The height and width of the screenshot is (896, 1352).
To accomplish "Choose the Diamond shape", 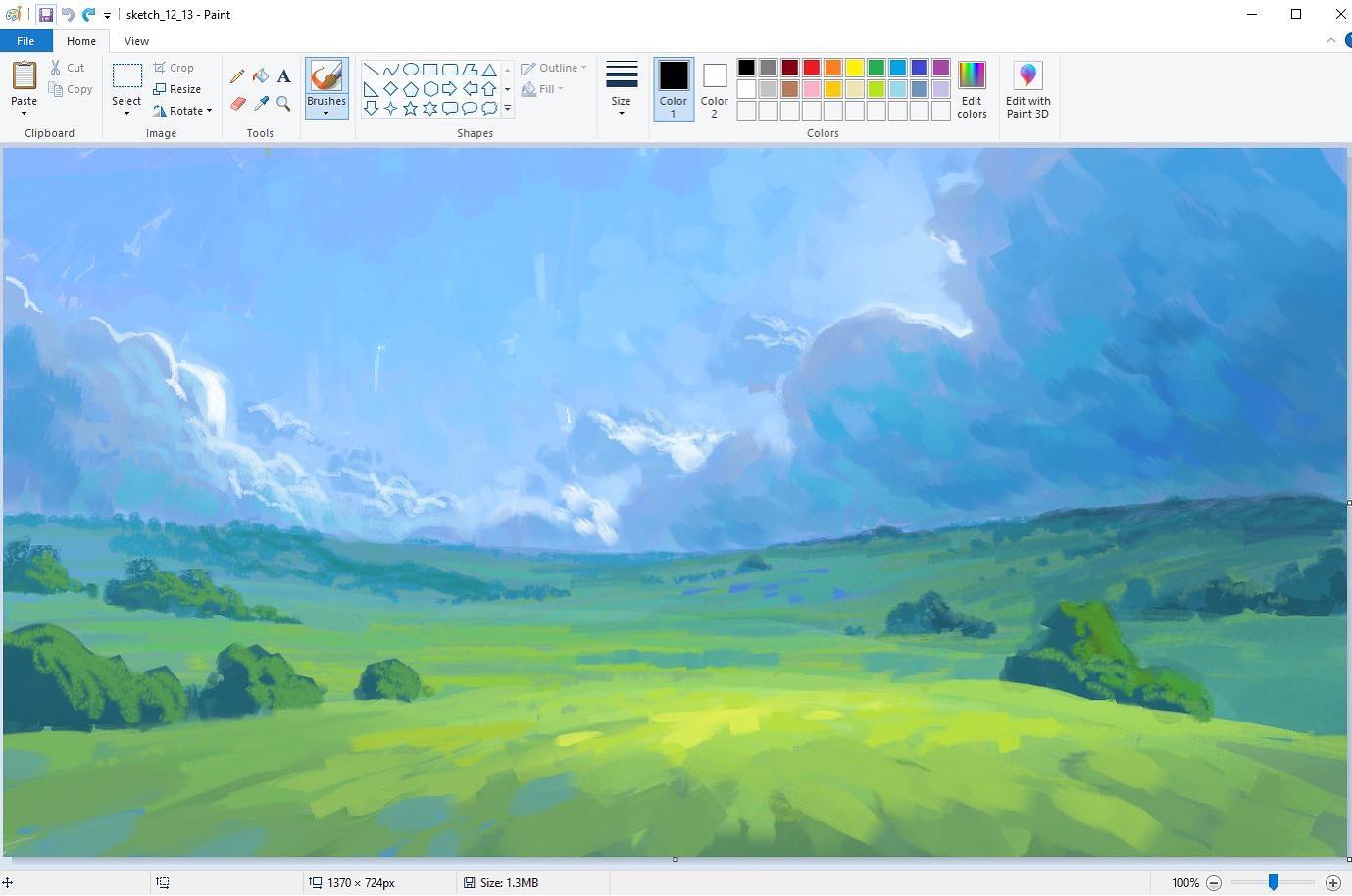I will click(x=391, y=89).
